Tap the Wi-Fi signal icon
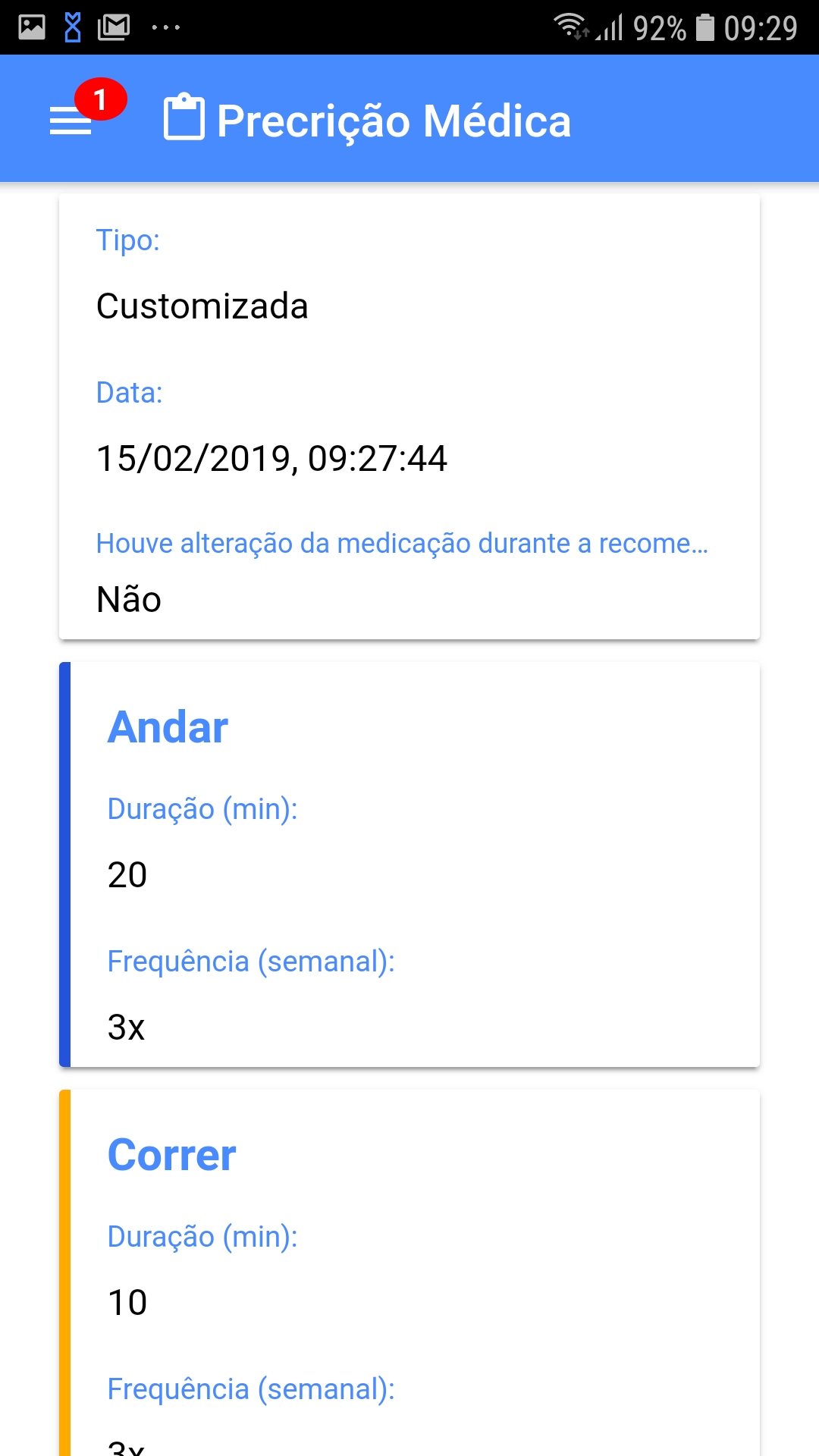The image size is (819, 1456). [570, 27]
